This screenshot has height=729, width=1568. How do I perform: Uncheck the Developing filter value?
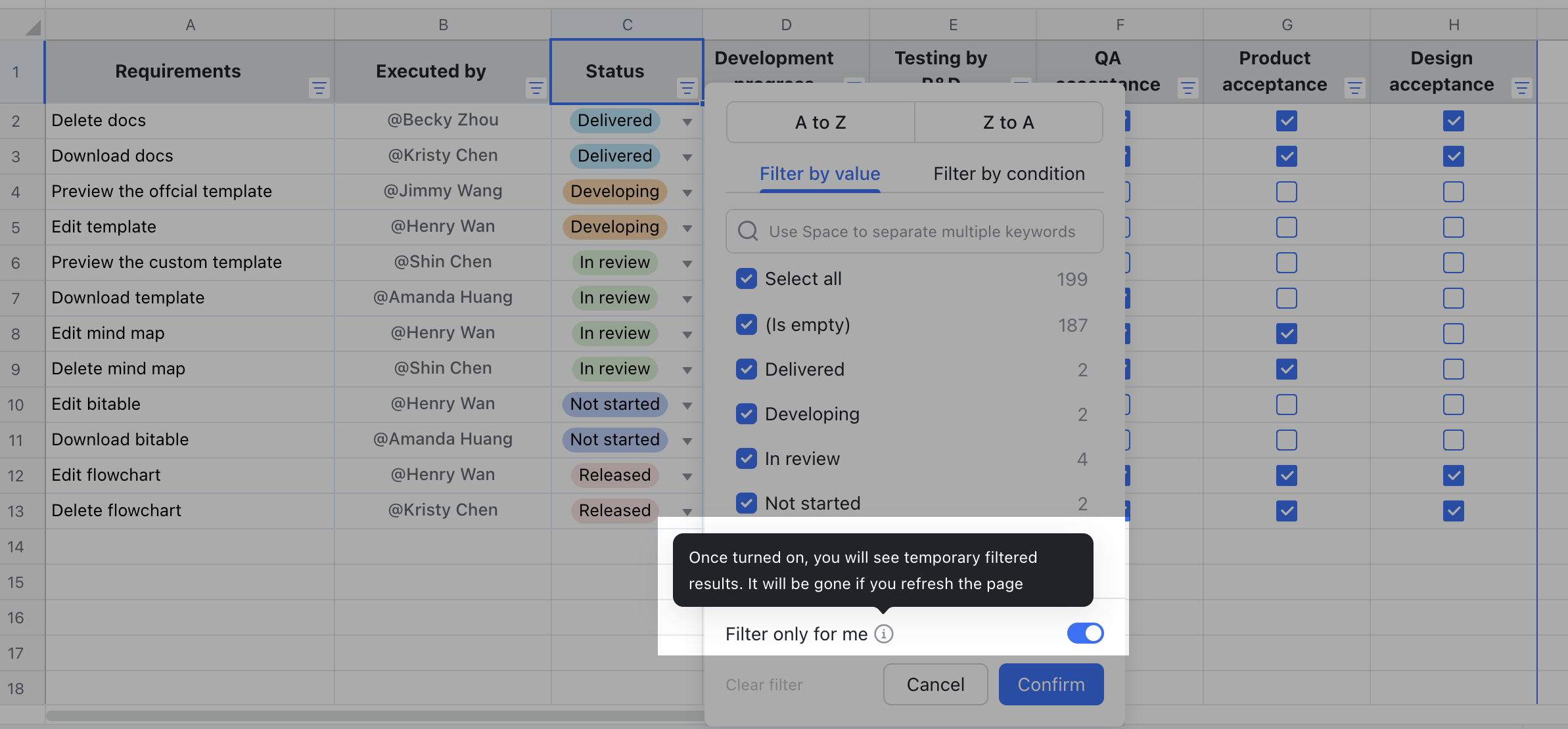point(746,413)
